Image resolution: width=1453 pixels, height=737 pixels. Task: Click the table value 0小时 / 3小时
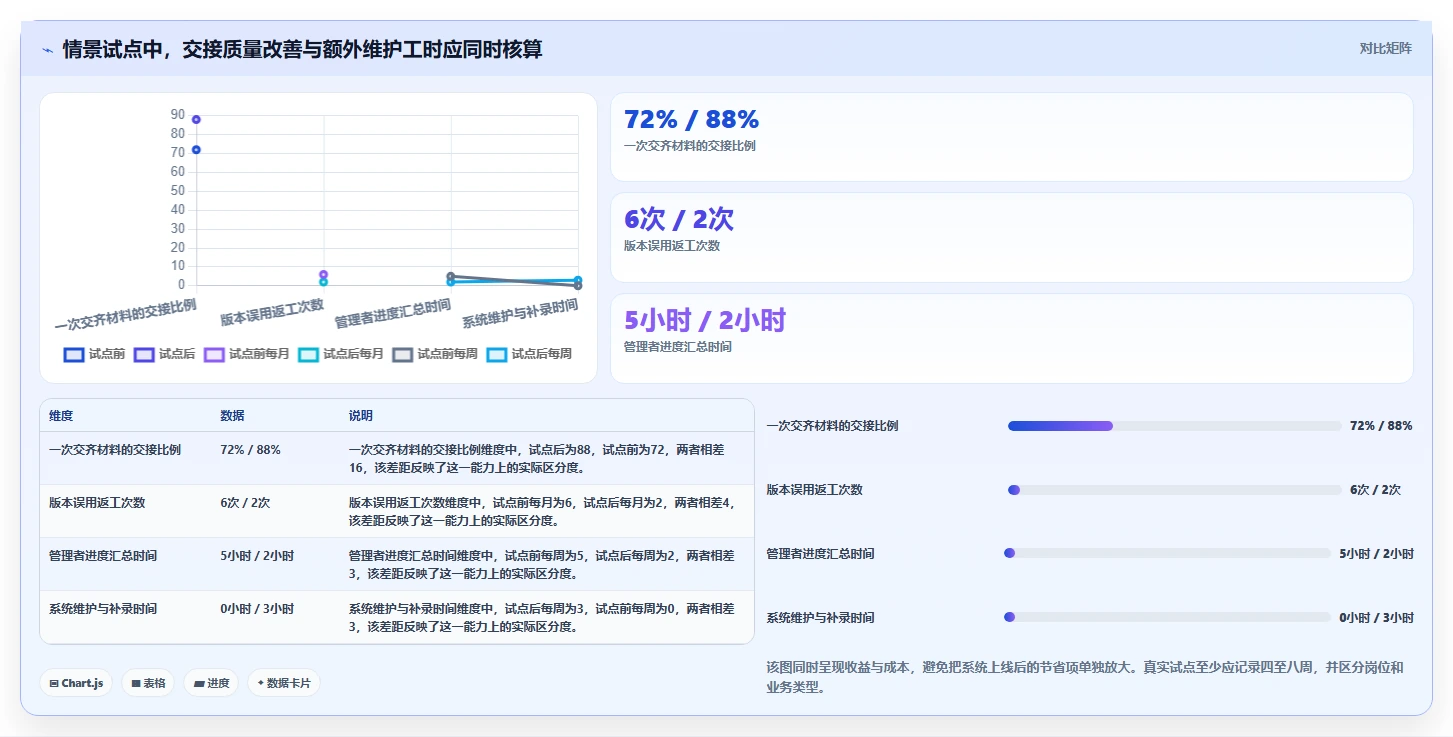pyautogui.click(x=257, y=608)
